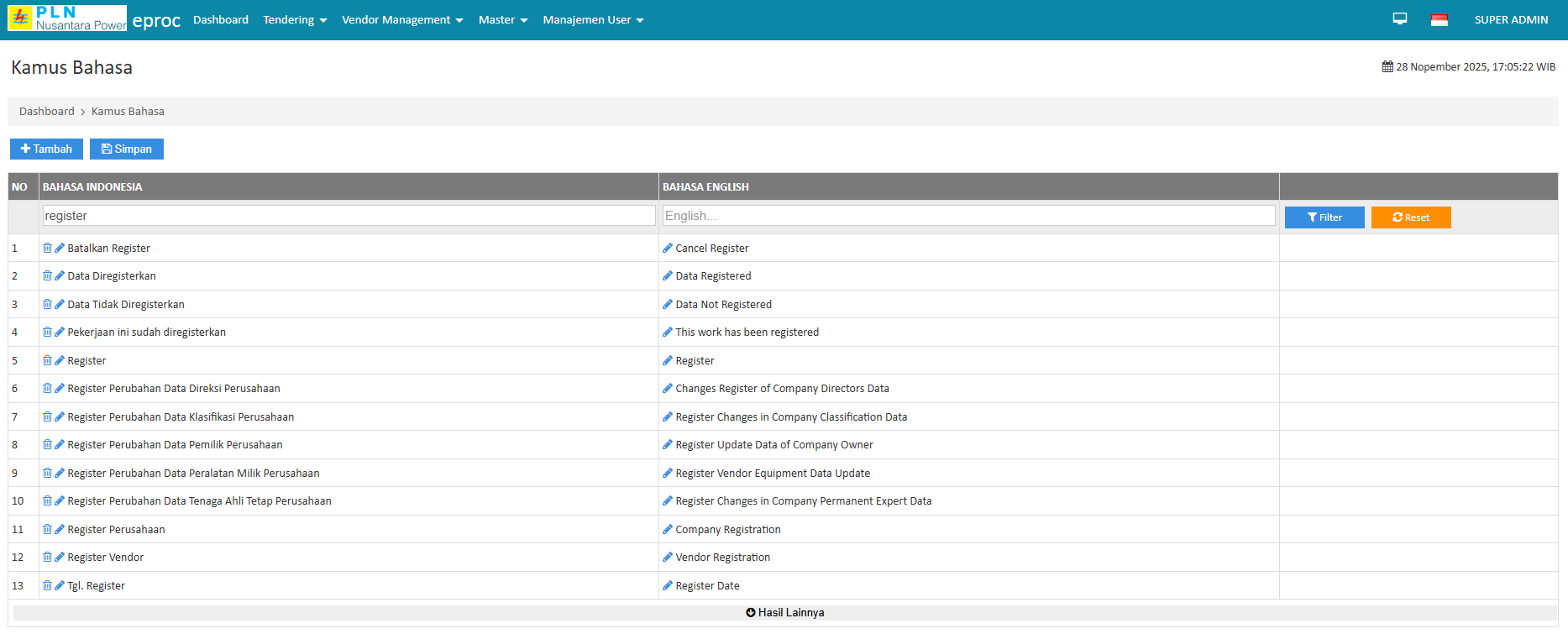1568x639 pixels.
Task: Delete the 'Tgl. Register' entry
Action: click(x=47, y=586)
